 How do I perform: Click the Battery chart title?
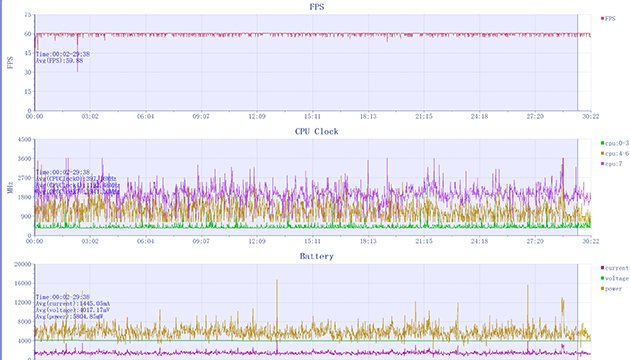point(317,256)
